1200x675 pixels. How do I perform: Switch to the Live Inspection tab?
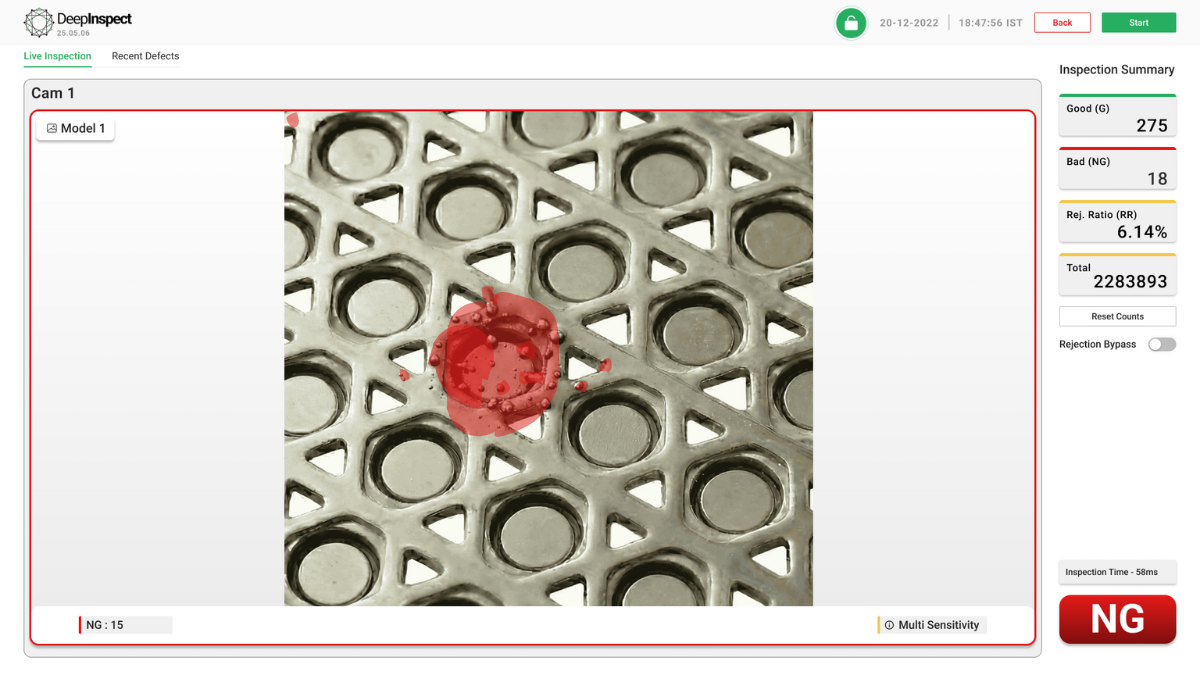57,56
